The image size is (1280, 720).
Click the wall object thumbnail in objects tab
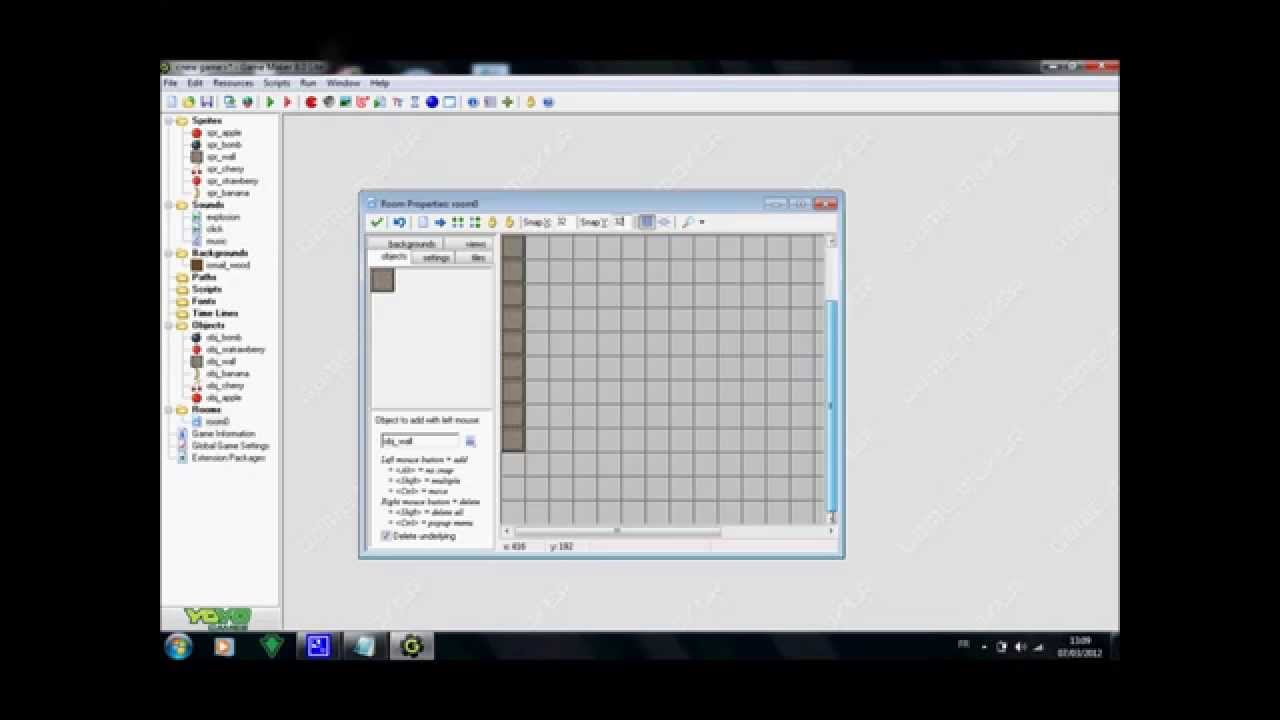[x=382, y=280]
